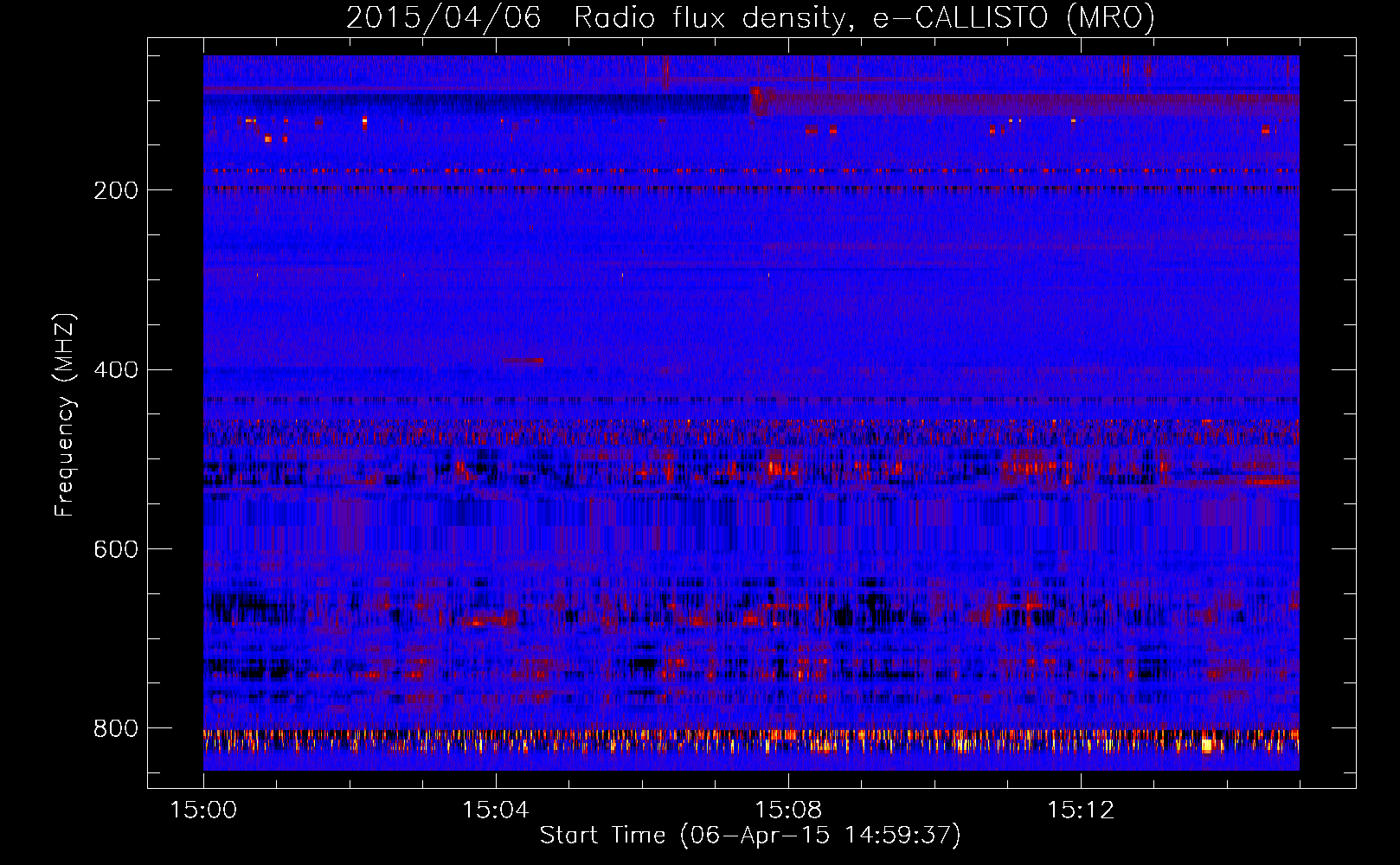Screen dimensions: 1400x865
Task: Click the 15:12 time tick label
Action: click(1081, 811)
